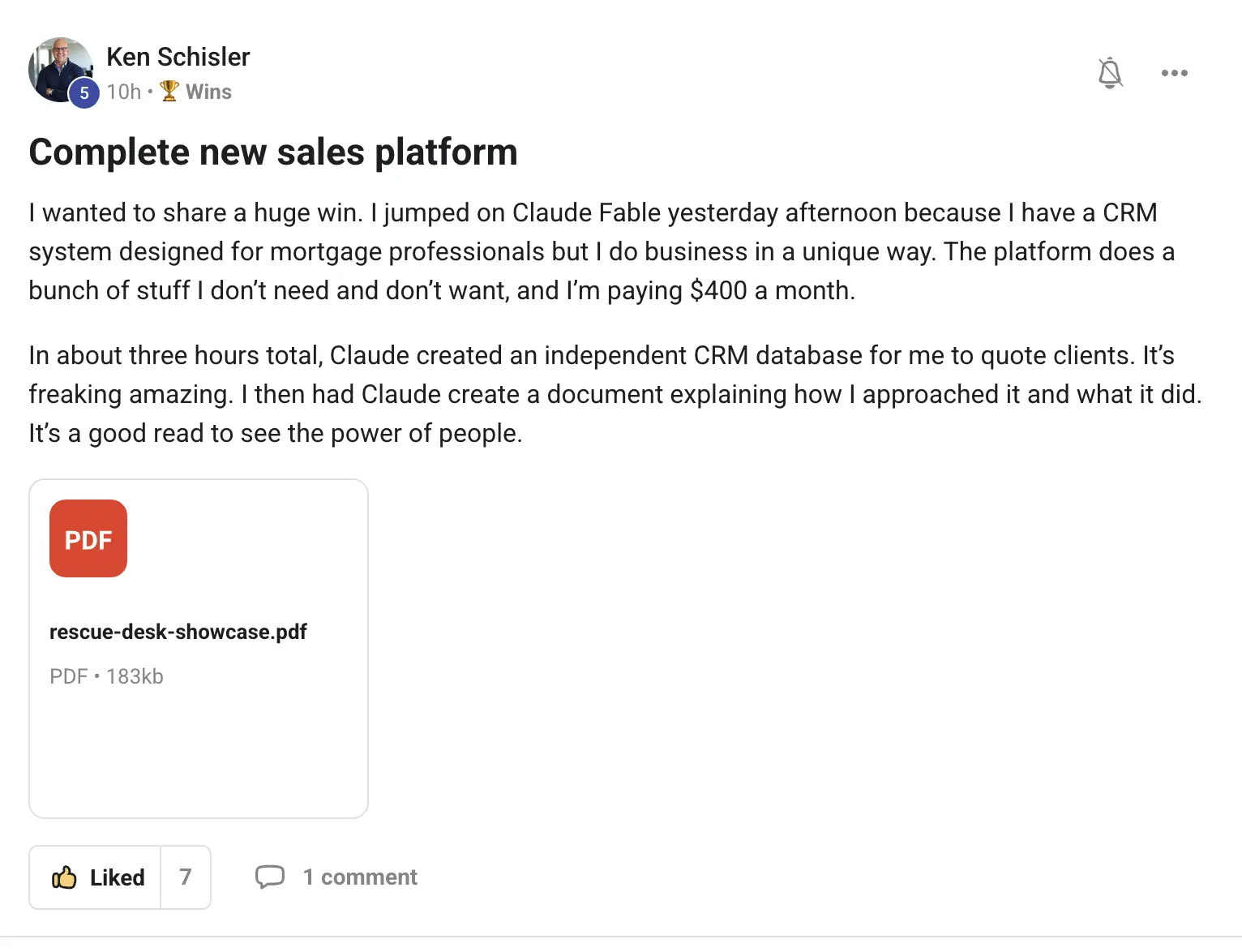The image size is (1242, 952).
Task: View the 7 likes count
Action: pyautogui.click(x=186, y=877)
